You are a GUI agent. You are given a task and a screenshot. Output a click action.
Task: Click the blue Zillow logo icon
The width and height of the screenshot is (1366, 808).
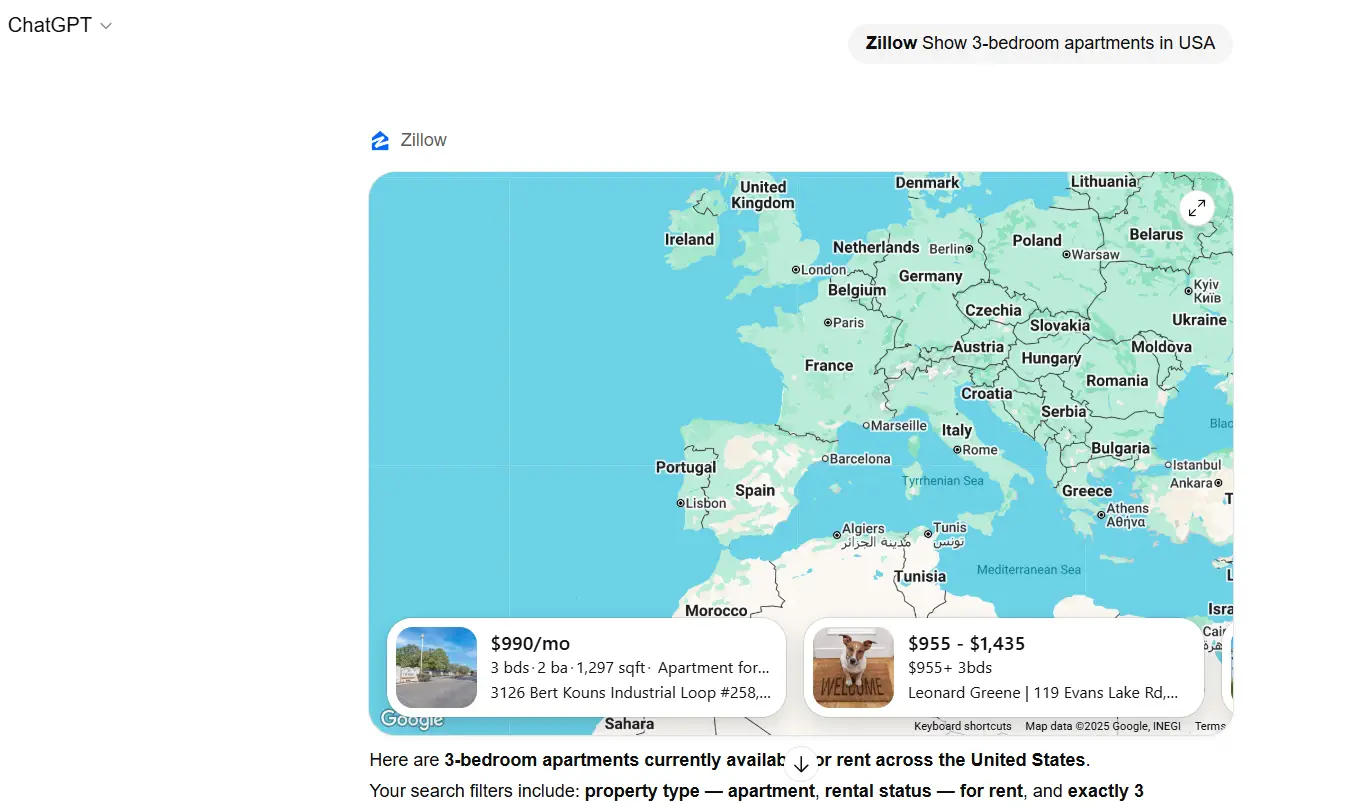tap(380, 141)
